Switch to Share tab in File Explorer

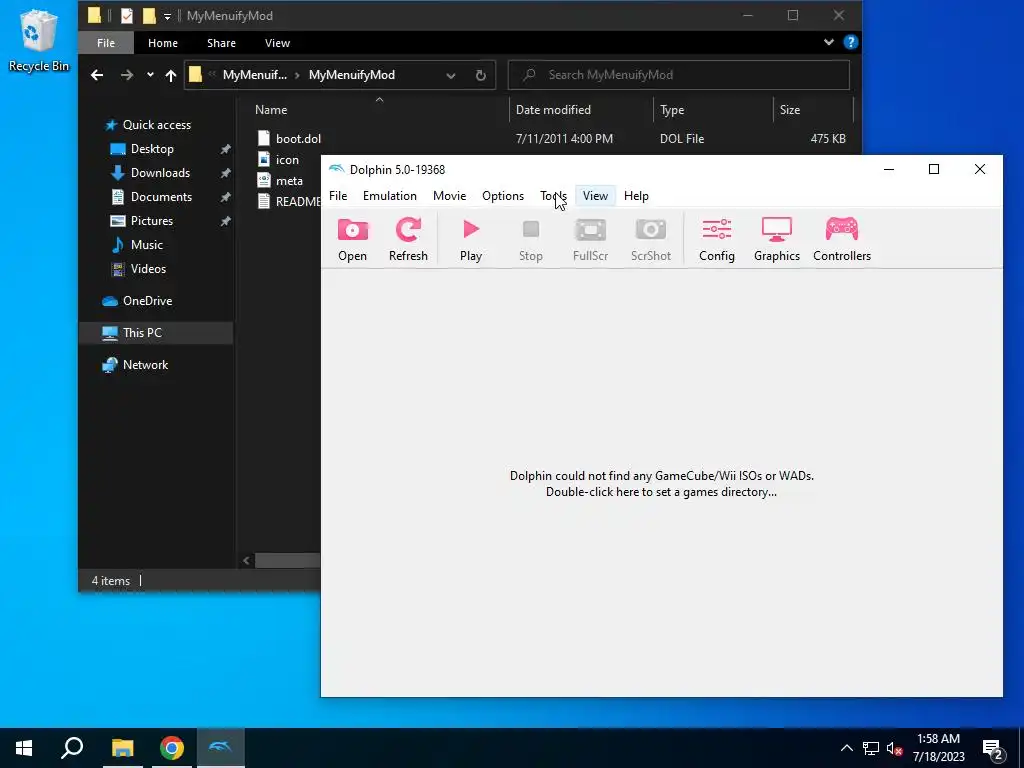point(221,43)
